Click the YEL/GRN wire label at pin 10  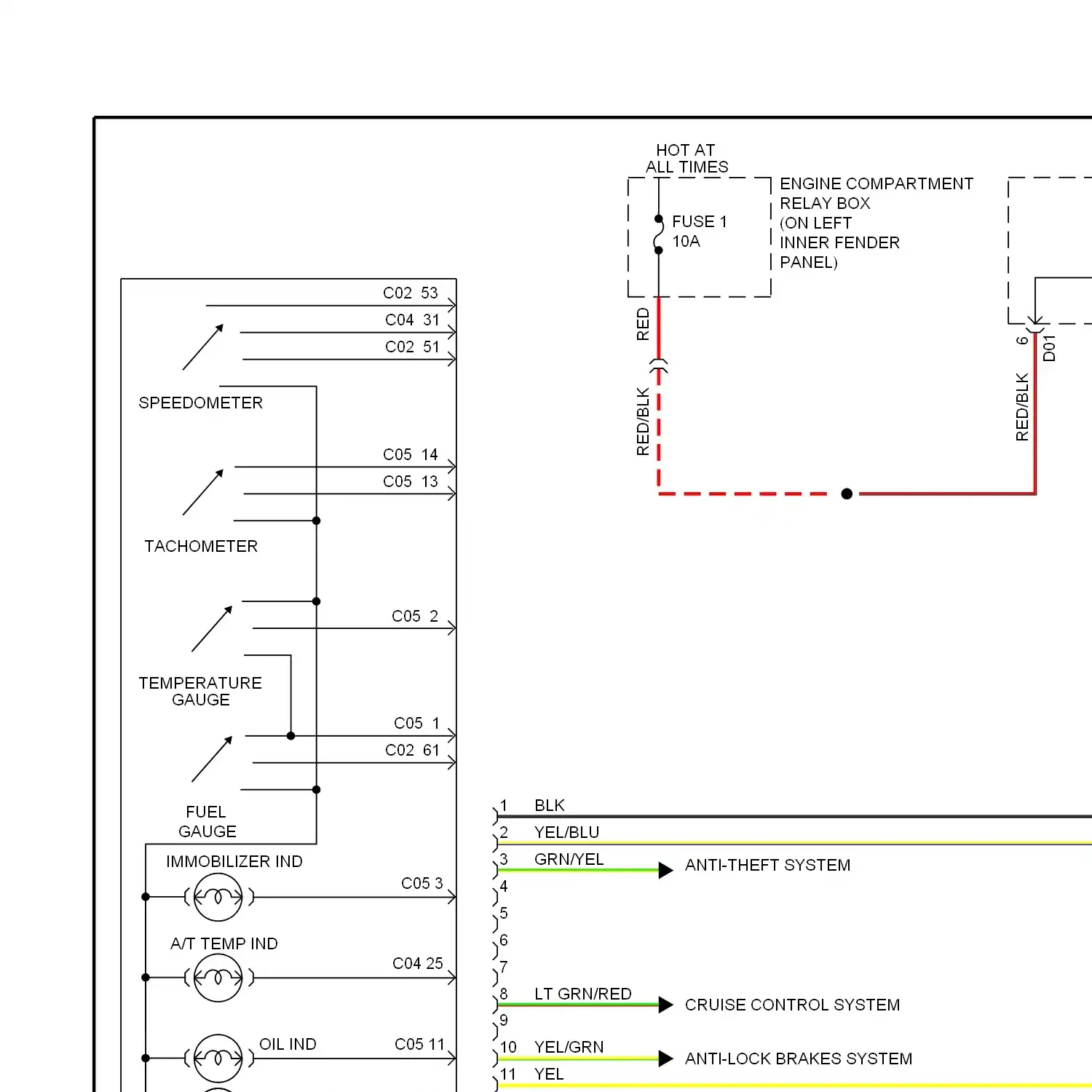(x=569, y=1047)
